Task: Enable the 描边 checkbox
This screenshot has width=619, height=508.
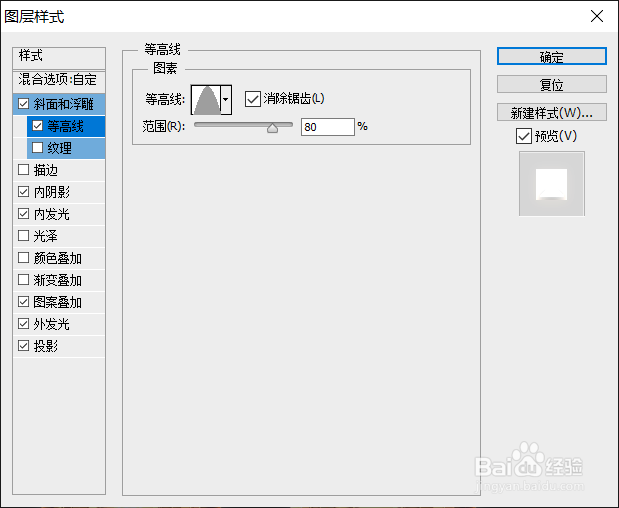Action: click(x=24, y=170)
